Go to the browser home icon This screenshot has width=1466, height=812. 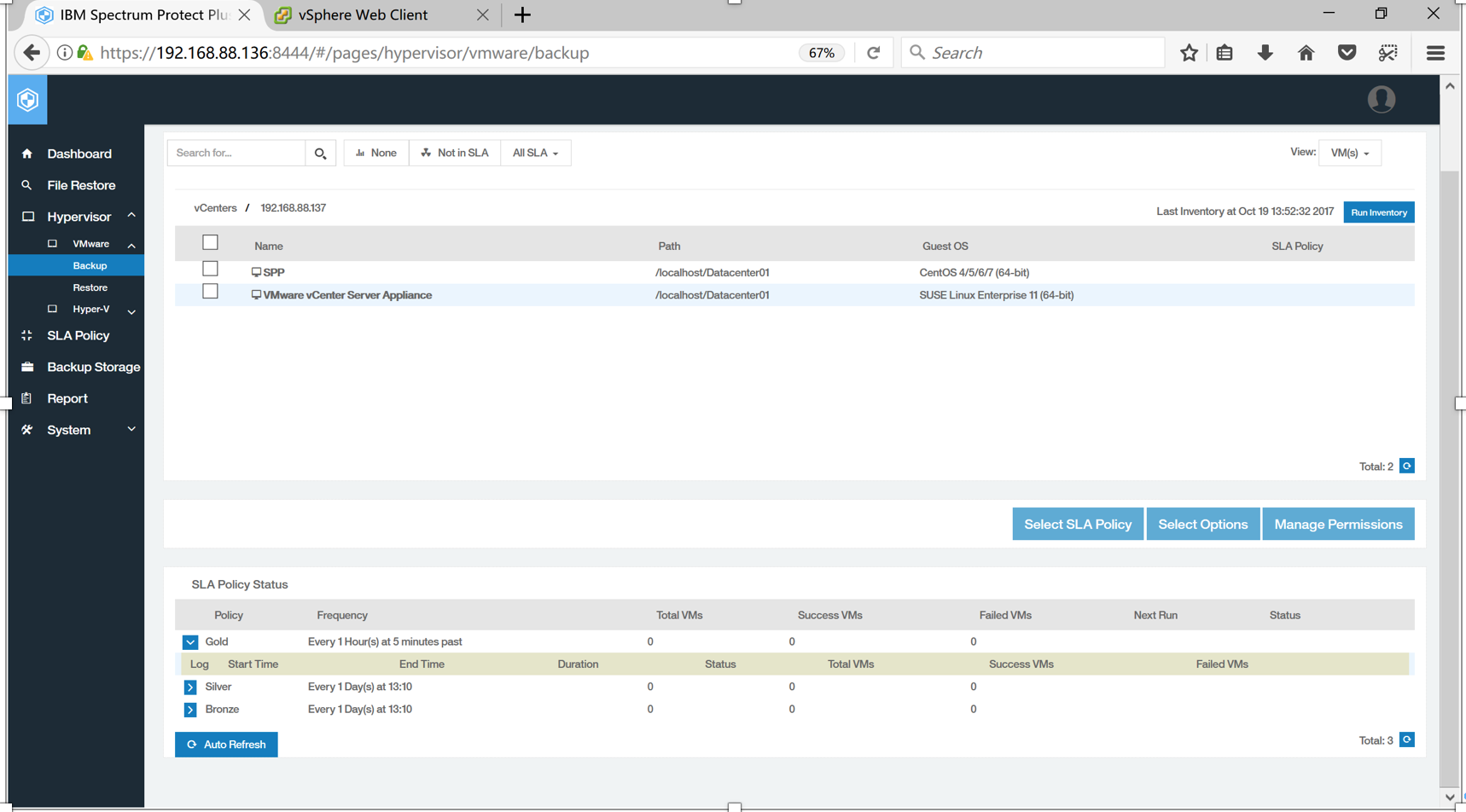point(1306,53)
